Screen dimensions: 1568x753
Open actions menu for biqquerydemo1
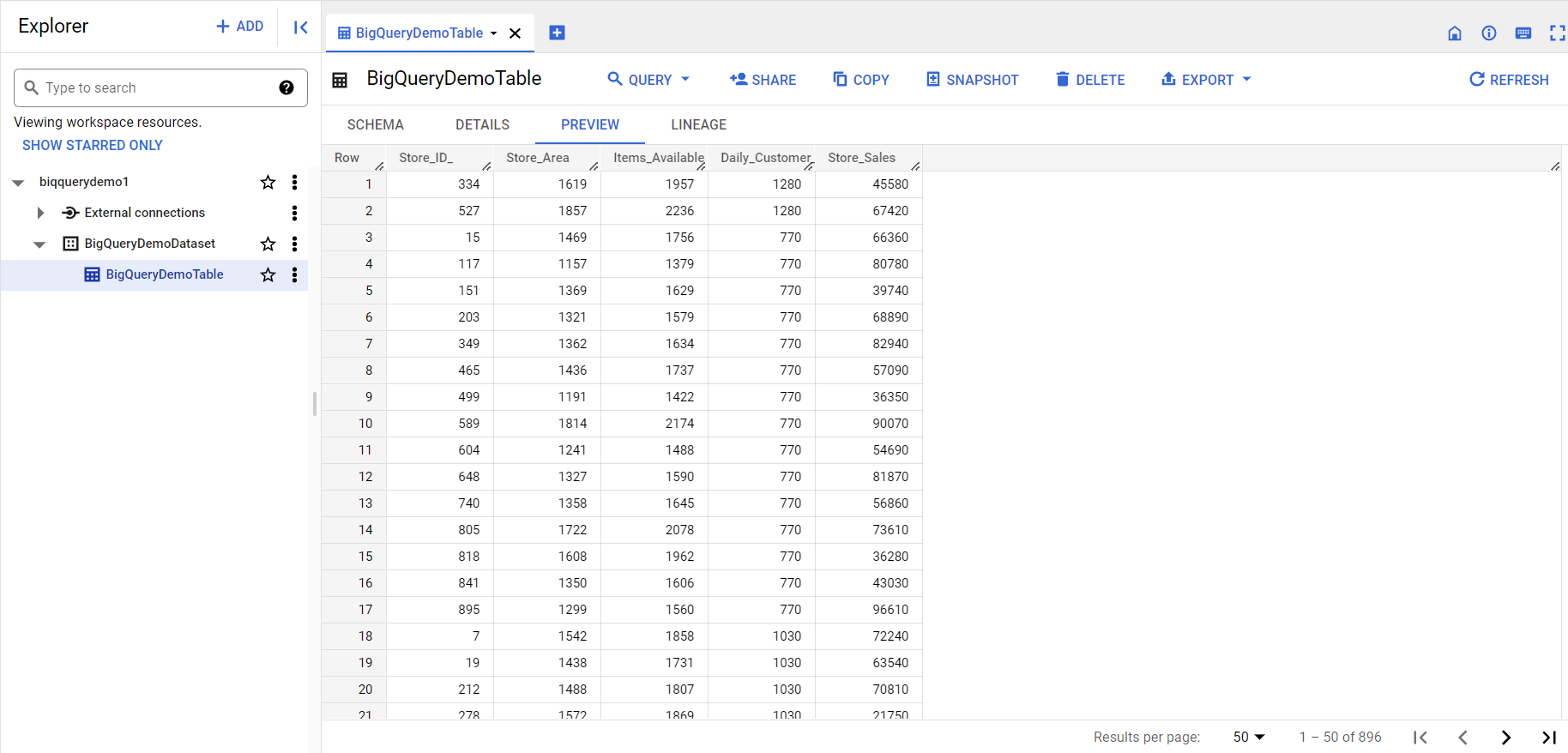[x=294, y=182]
